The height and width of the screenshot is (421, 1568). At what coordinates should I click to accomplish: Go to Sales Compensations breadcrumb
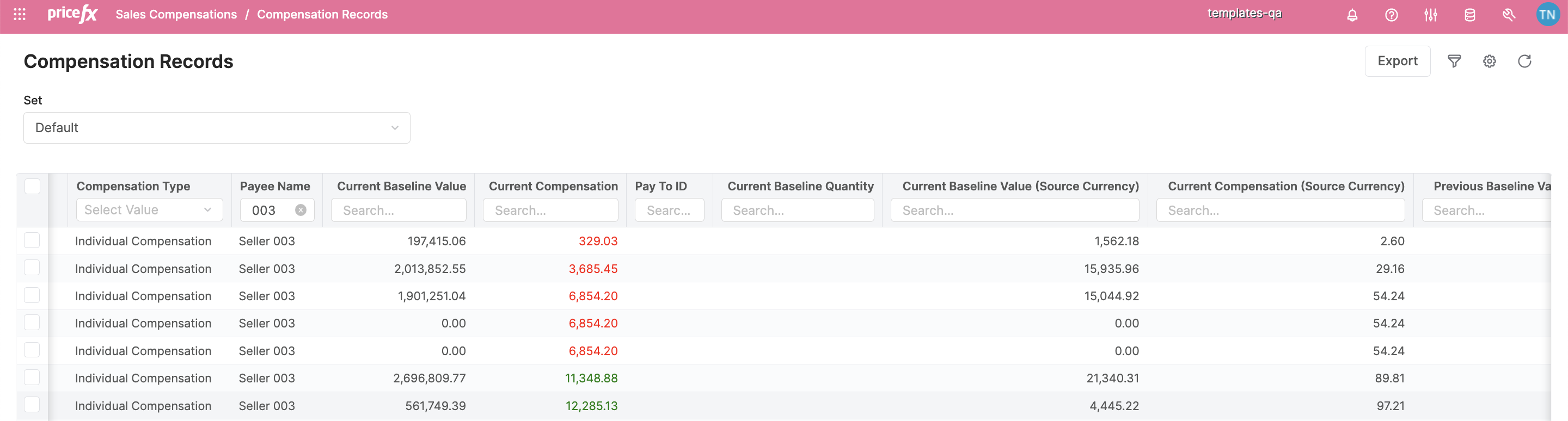(x=176, y=15)
